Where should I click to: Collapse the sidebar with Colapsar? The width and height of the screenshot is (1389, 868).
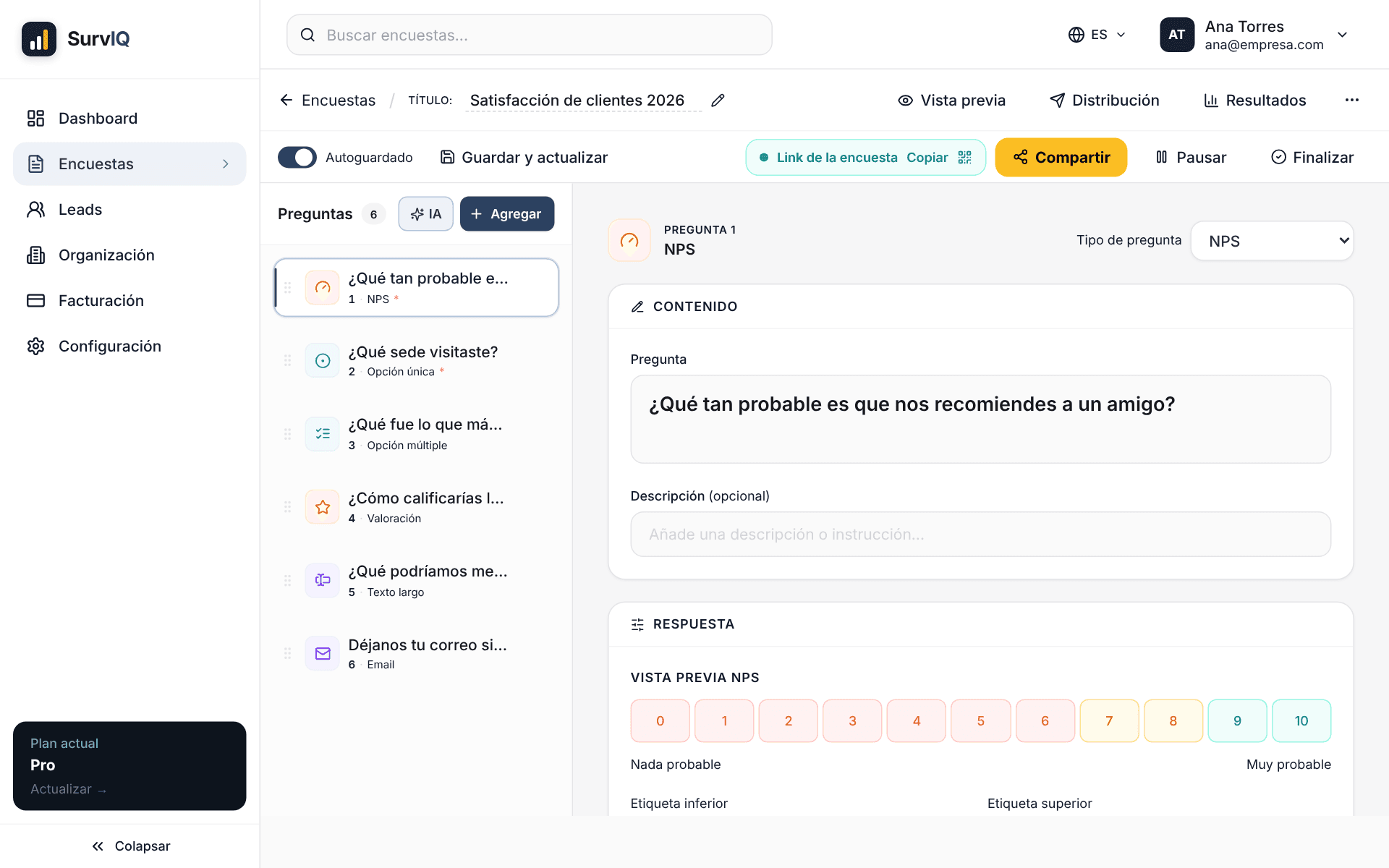130,846
